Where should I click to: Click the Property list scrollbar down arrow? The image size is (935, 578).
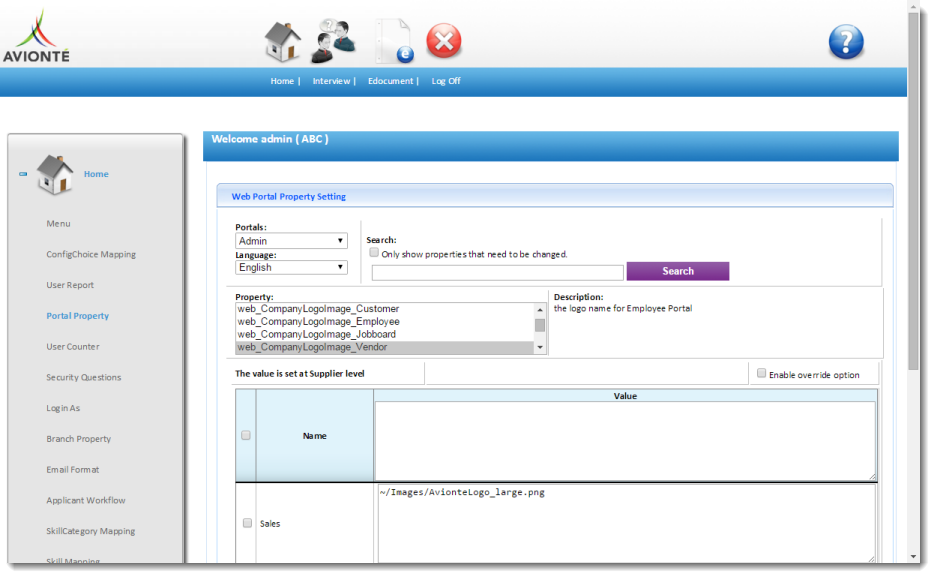(x=541, y=347)
